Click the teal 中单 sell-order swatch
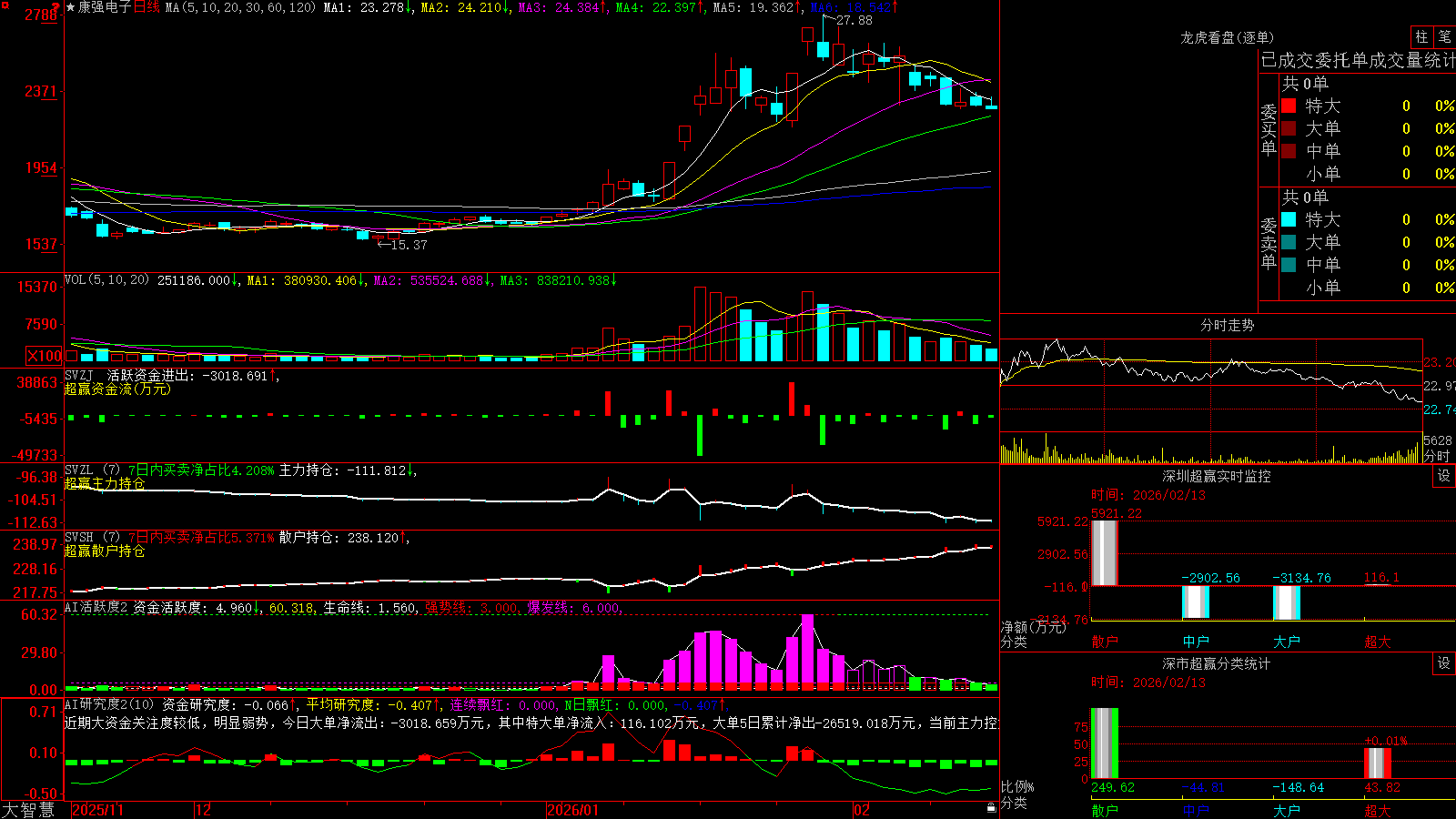This screenshot has height=819, width=1456. tap(1289, 265)
